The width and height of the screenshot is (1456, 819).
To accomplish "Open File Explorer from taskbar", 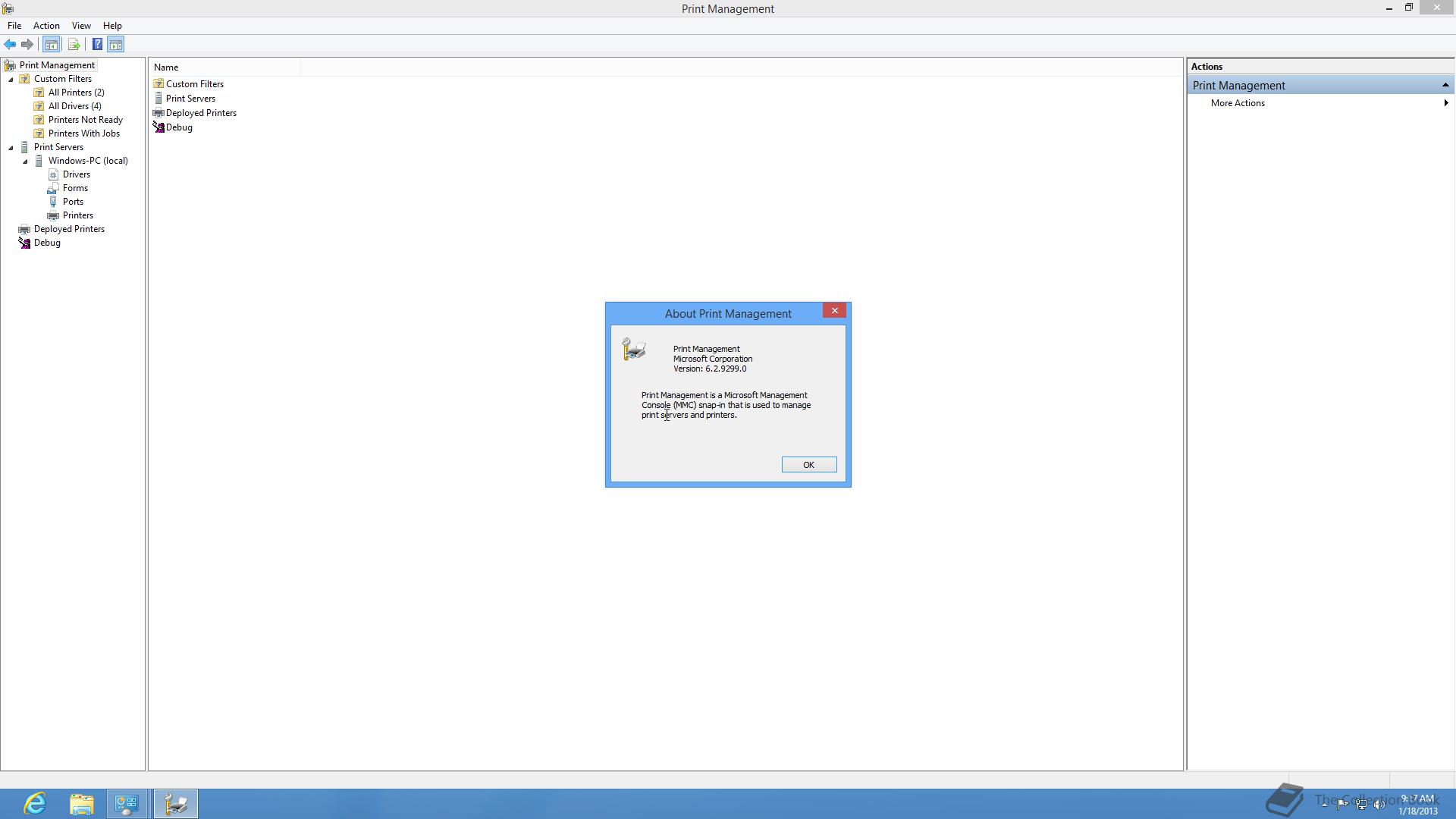I will tap(82, 804).
